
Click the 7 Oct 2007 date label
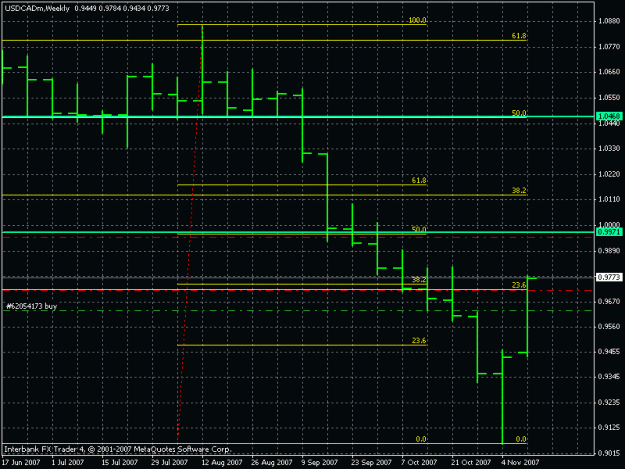click(419, 462)
